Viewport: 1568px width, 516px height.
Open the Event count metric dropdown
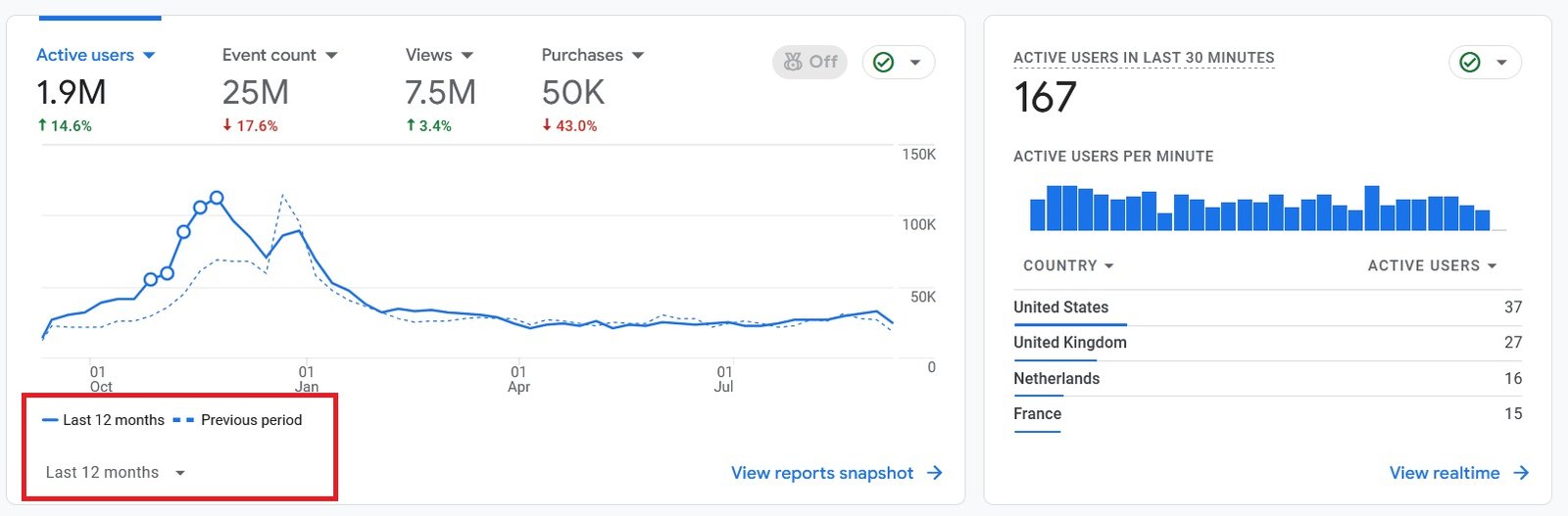(x=279, y=55)
